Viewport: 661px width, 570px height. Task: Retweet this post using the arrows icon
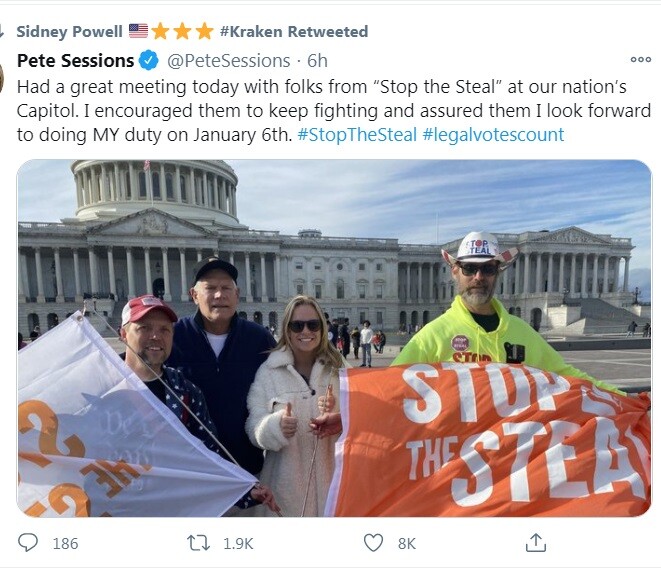click(200, 543)
